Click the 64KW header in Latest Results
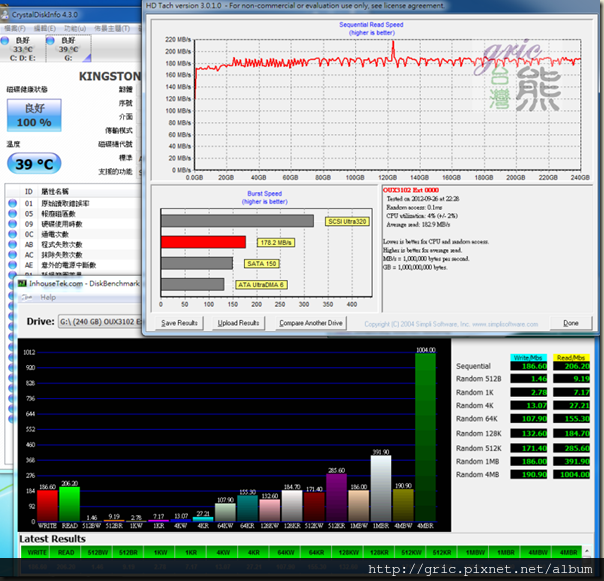This screenshot has width=604, height=581. point(285,552)
